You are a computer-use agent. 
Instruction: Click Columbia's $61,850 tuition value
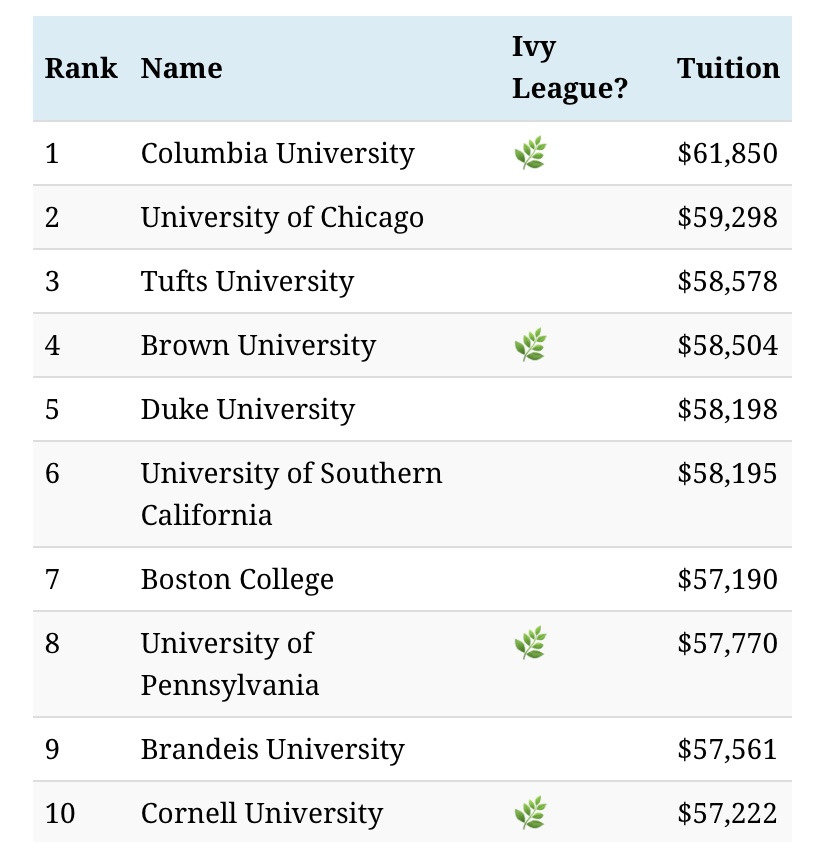click(727, 153)
